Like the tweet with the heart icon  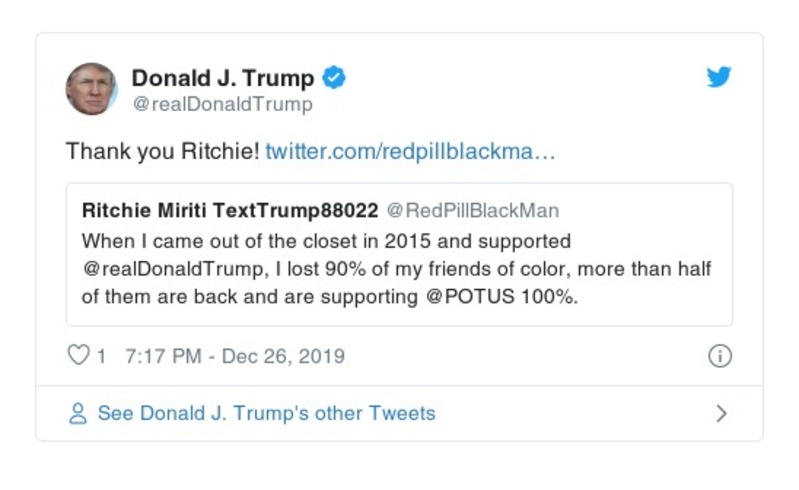tap(78, 356)
